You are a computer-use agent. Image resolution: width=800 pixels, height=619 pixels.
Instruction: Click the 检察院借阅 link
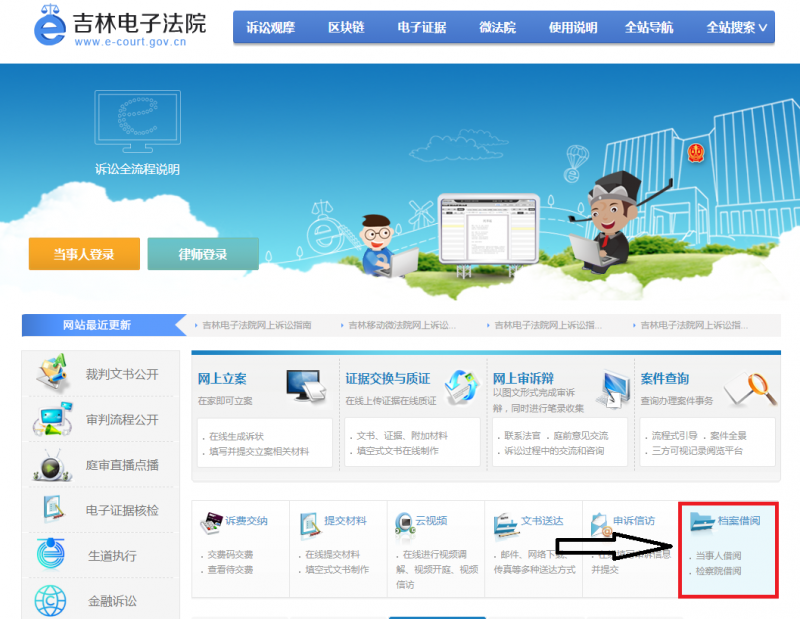pyautogui.click(x=718, y=571)
